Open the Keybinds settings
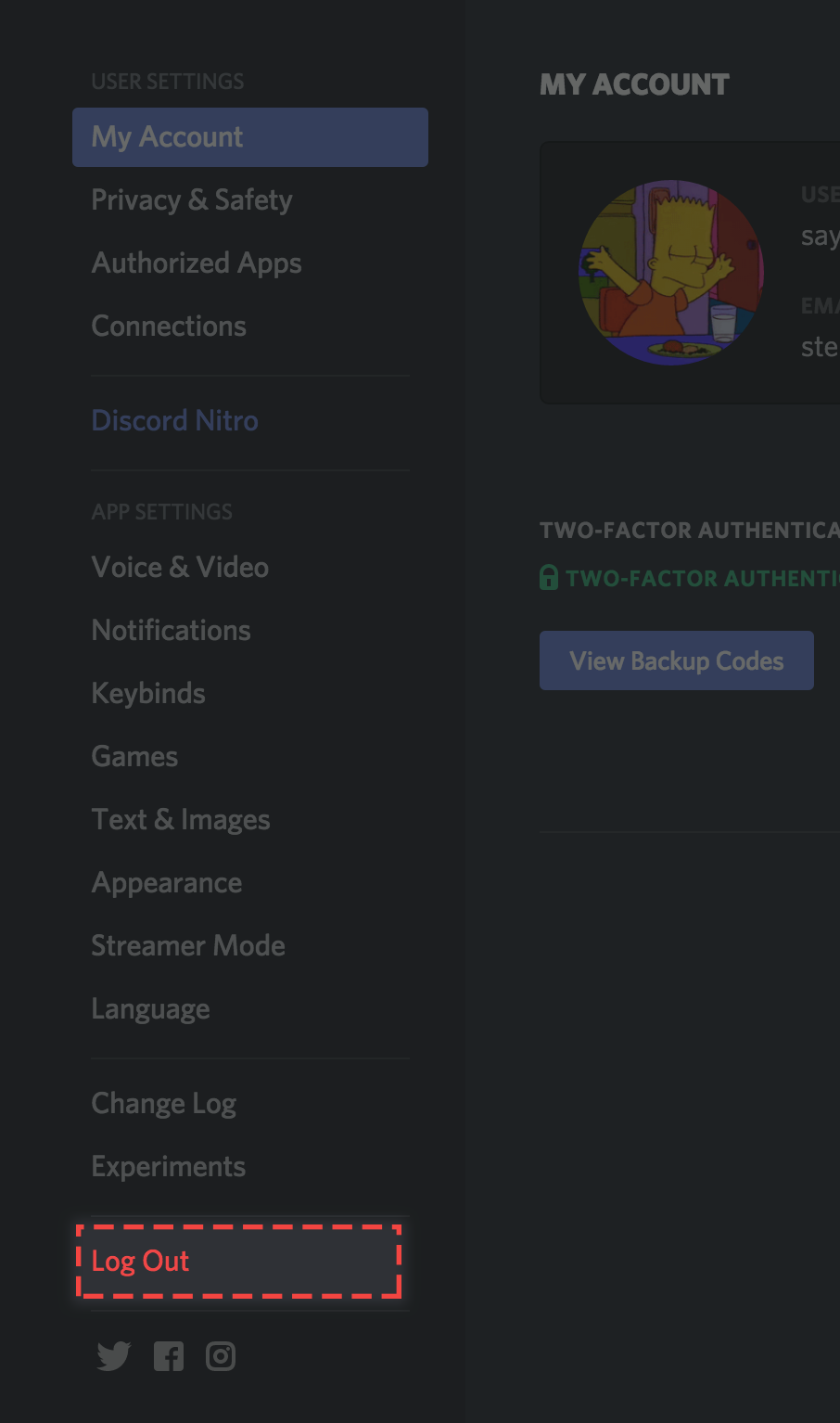 (147, 693)
